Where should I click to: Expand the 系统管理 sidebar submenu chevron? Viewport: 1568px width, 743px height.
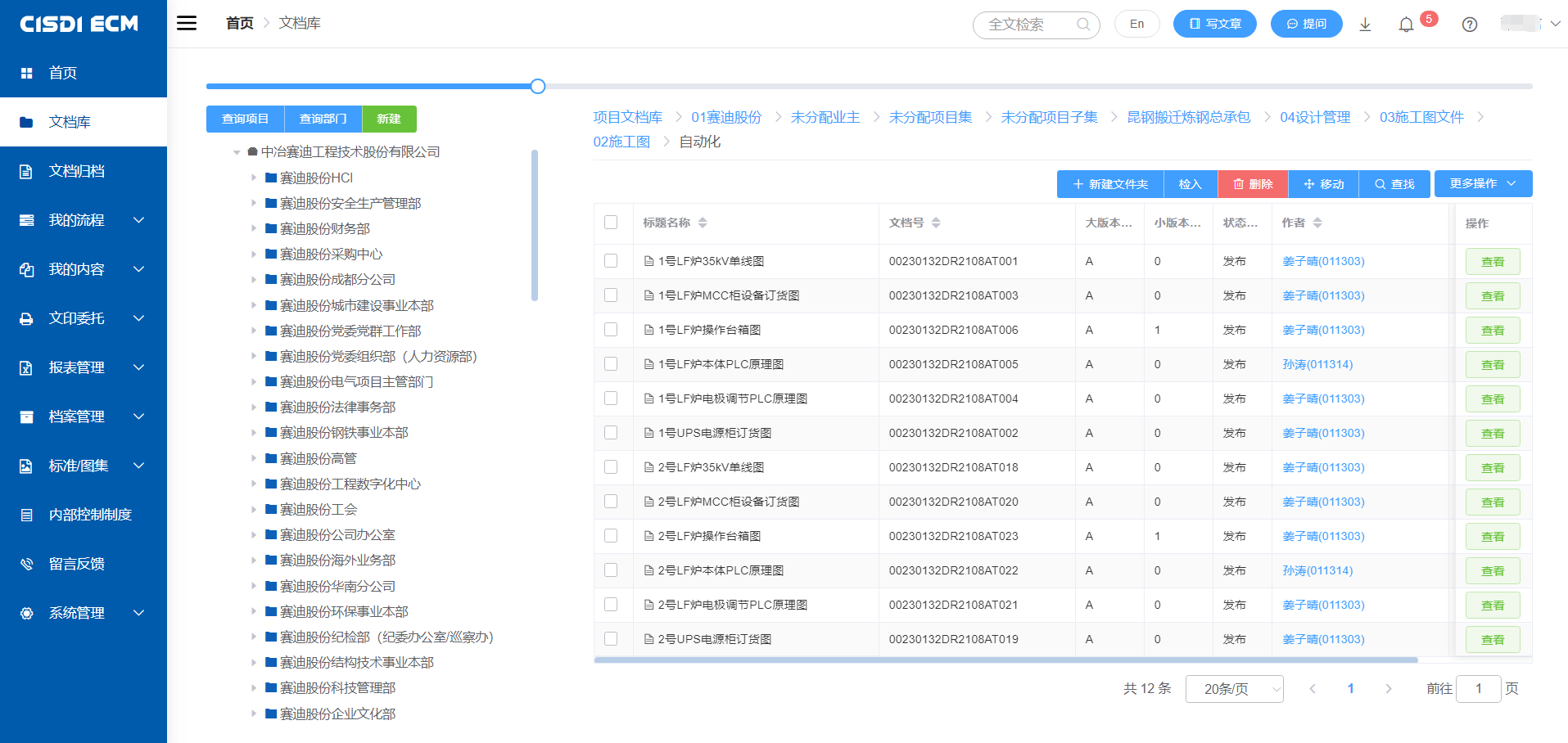[138, 613]
